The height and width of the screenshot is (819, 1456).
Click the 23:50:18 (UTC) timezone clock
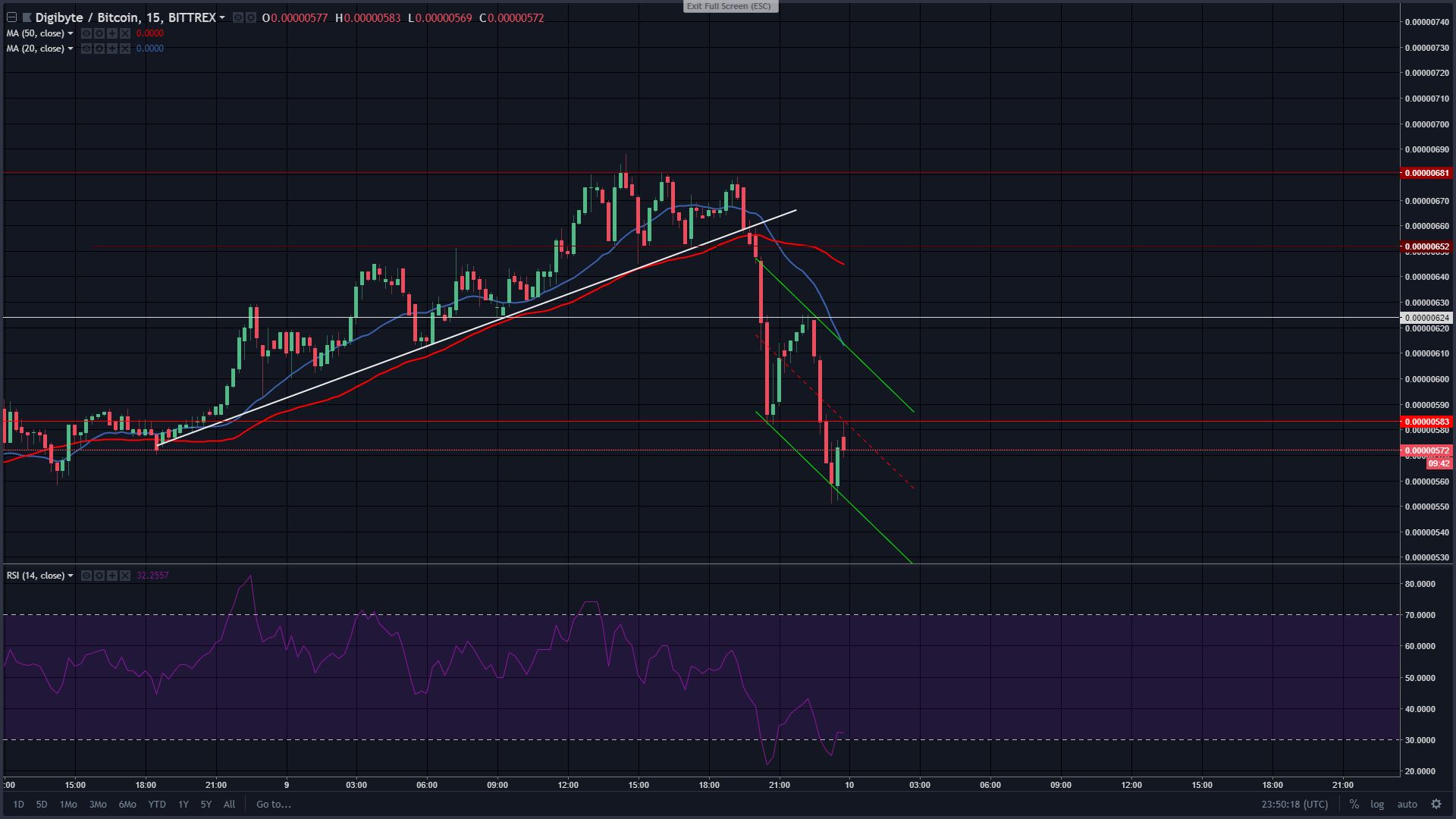point(1294,804)
